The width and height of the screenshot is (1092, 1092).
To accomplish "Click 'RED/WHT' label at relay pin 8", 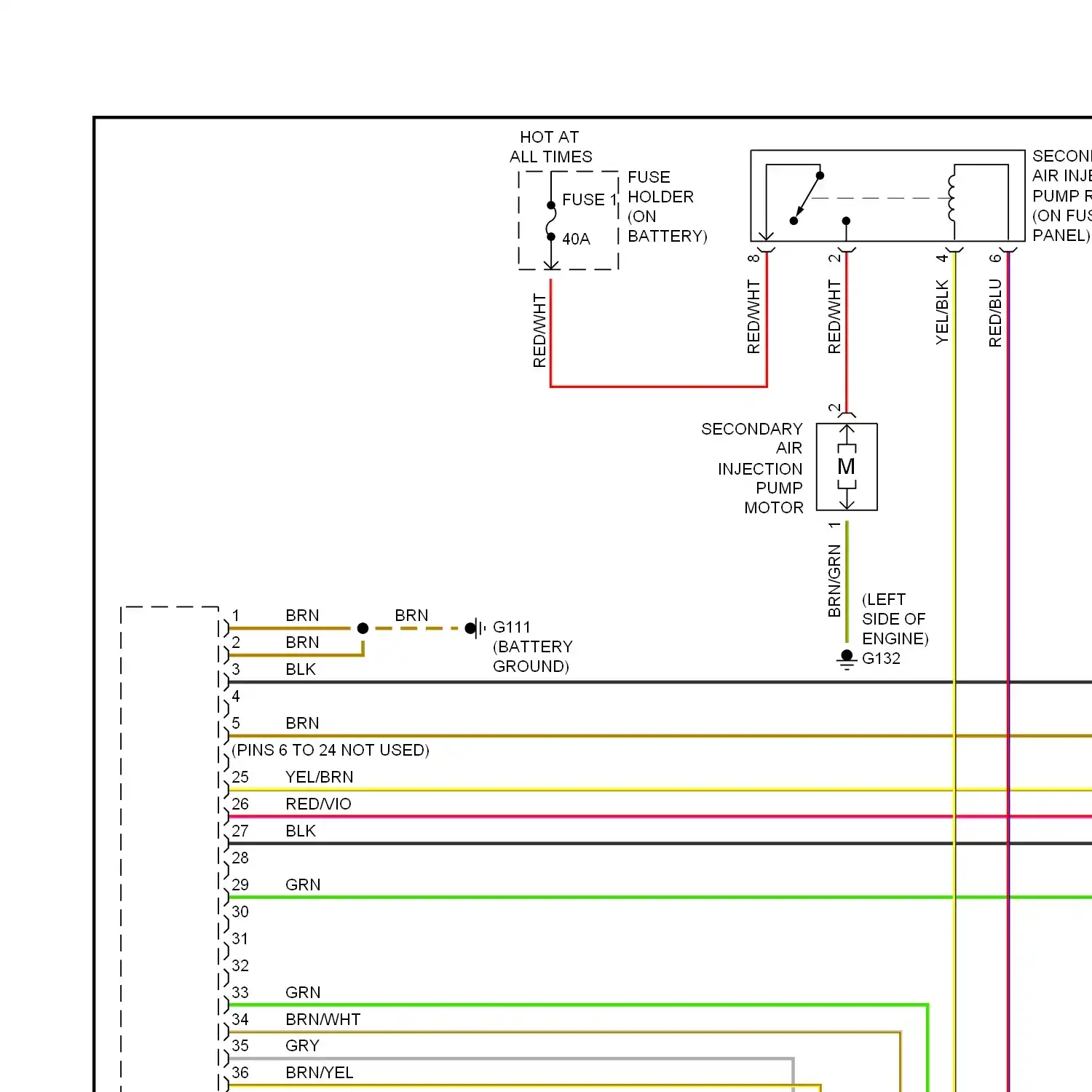I will pyautogui.click(x=753, y=317).
